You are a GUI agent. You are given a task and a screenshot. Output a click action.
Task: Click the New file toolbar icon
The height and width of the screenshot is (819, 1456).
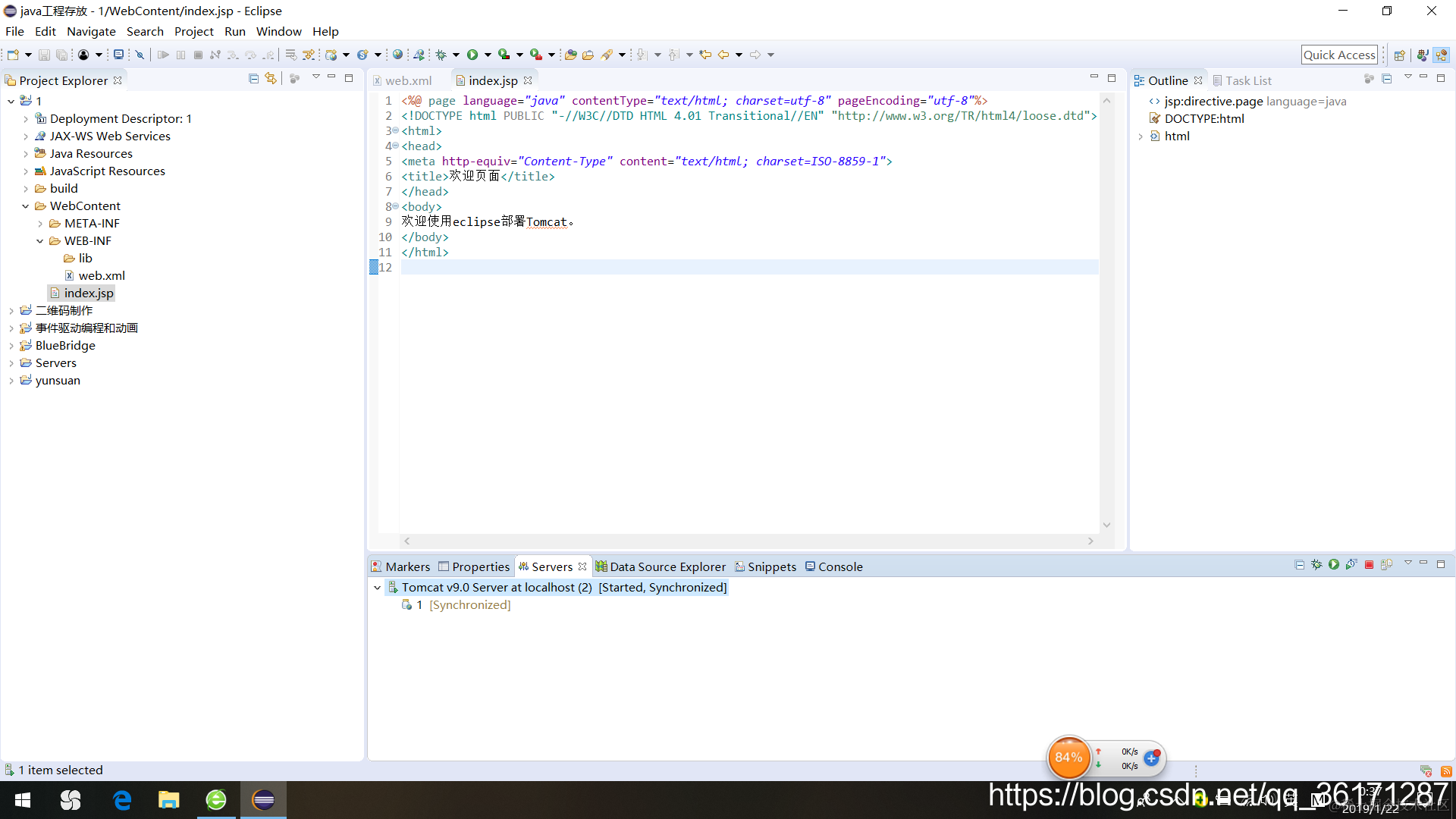click(x=13, y=55)
